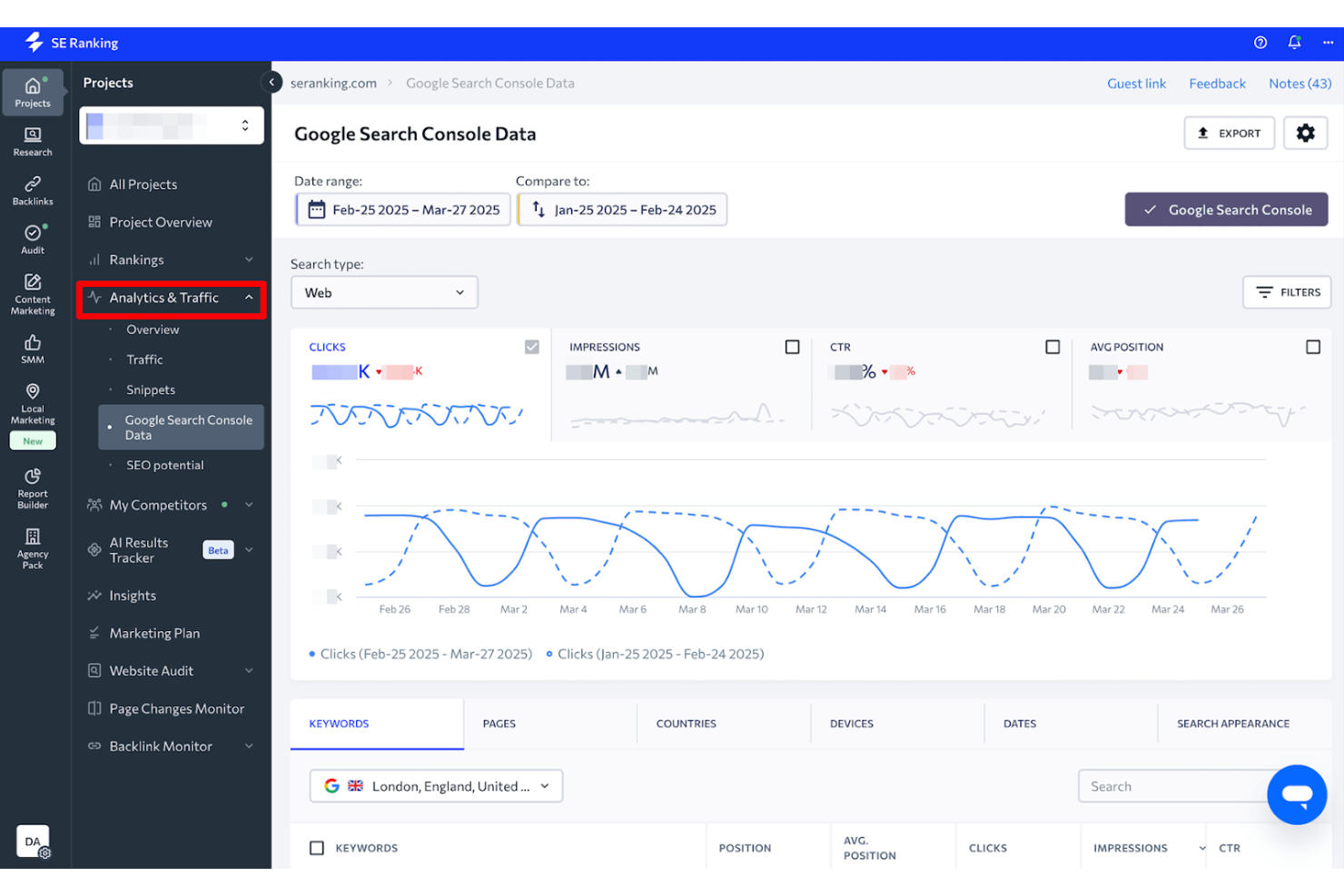Image resolution: width=1344 pixels, height=896 pixels.
Task: Open the Projects icon in left rail
Action: (33, 93)
